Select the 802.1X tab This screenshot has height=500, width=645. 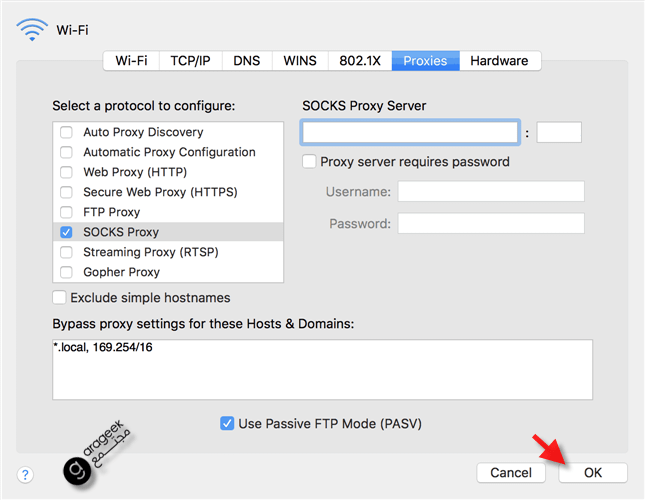pos(360,61)
